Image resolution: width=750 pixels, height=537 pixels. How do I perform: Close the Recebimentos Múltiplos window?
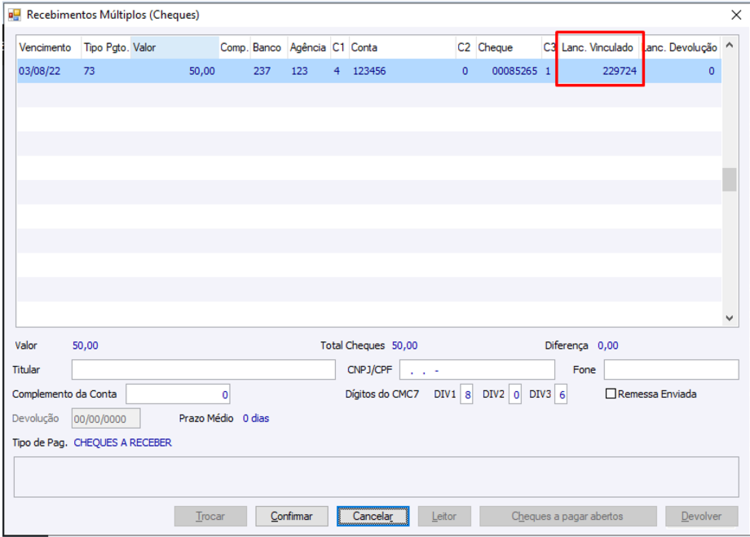pos(736,15)
